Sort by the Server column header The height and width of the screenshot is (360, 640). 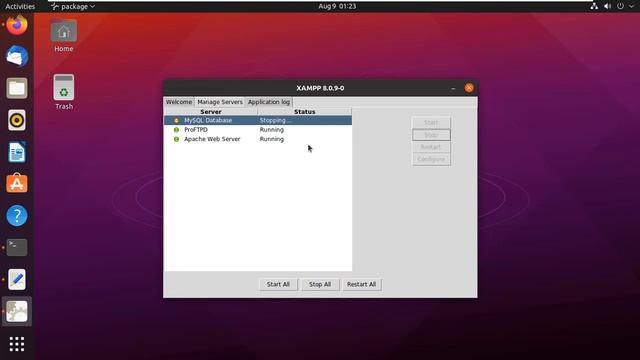(211, 111)
